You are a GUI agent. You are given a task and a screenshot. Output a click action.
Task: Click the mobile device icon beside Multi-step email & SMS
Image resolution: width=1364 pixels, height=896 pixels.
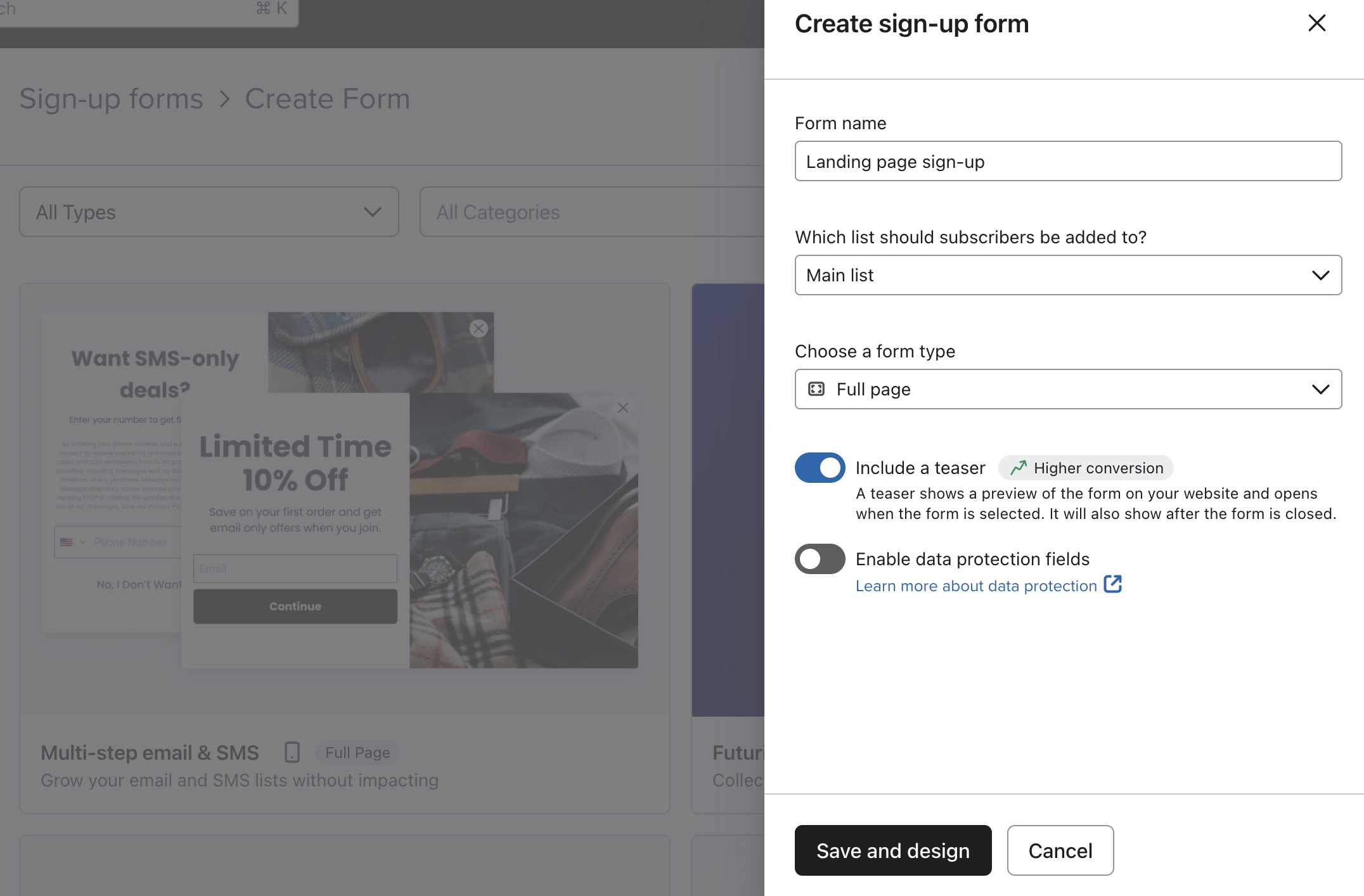pos(291,752)
